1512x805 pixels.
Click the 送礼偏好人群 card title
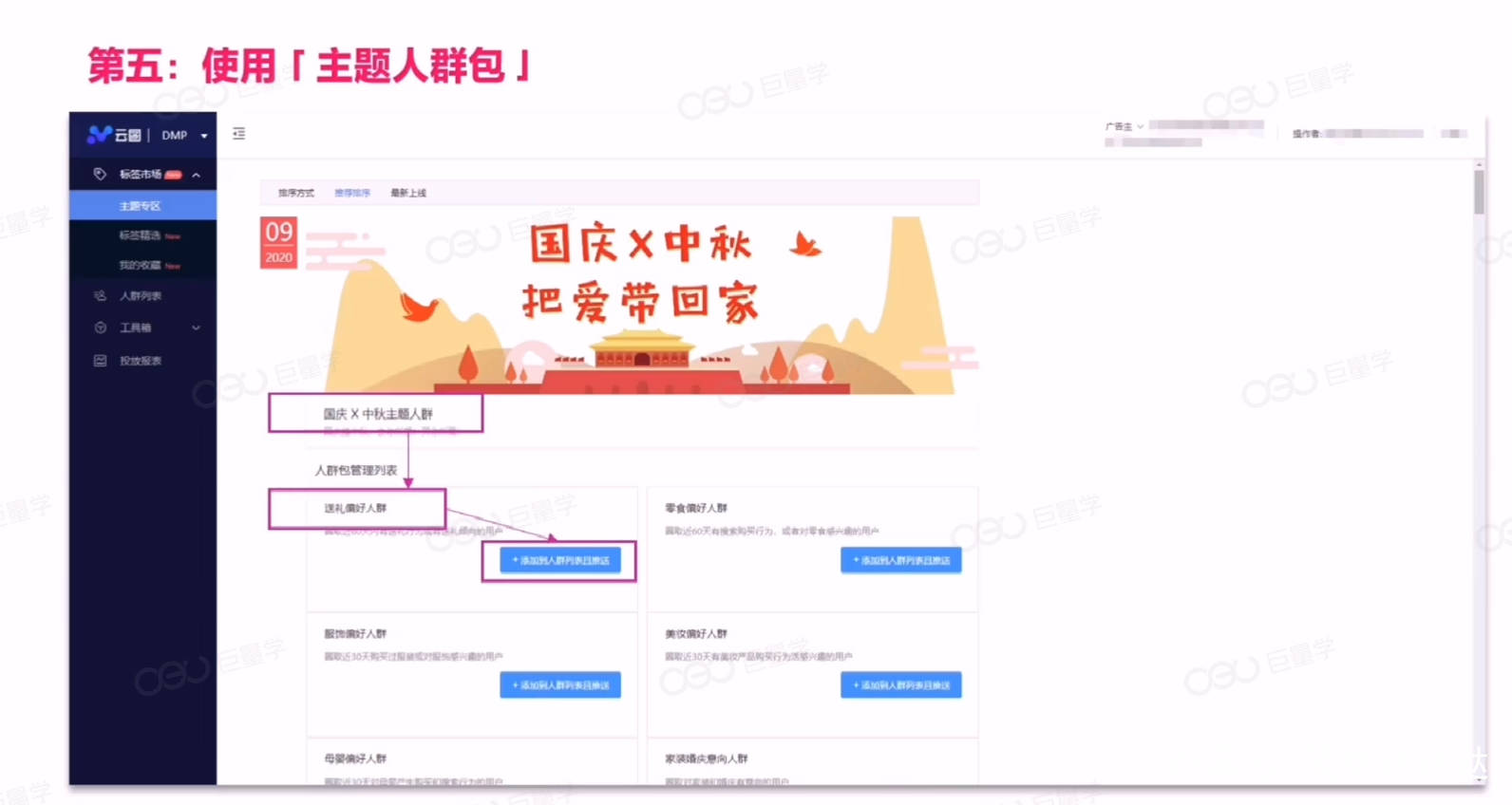pyautogui.click(x=355, y=508)
